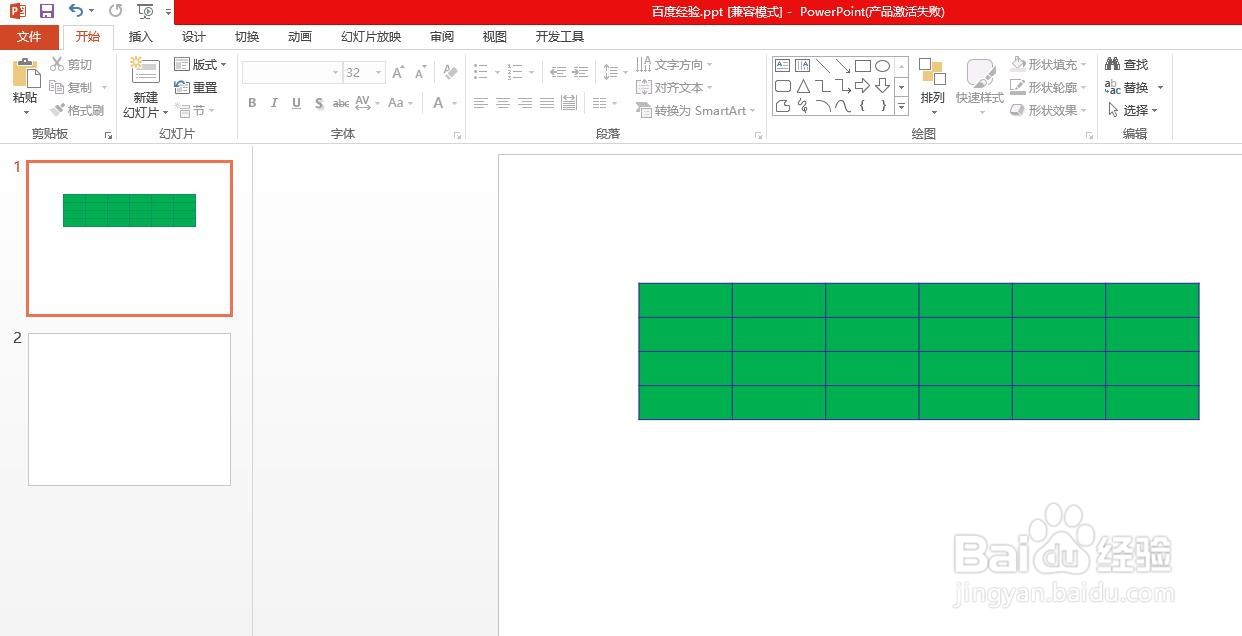
Task: Switch to the 视图 (View) tab
Action: [x=495, y=37]
